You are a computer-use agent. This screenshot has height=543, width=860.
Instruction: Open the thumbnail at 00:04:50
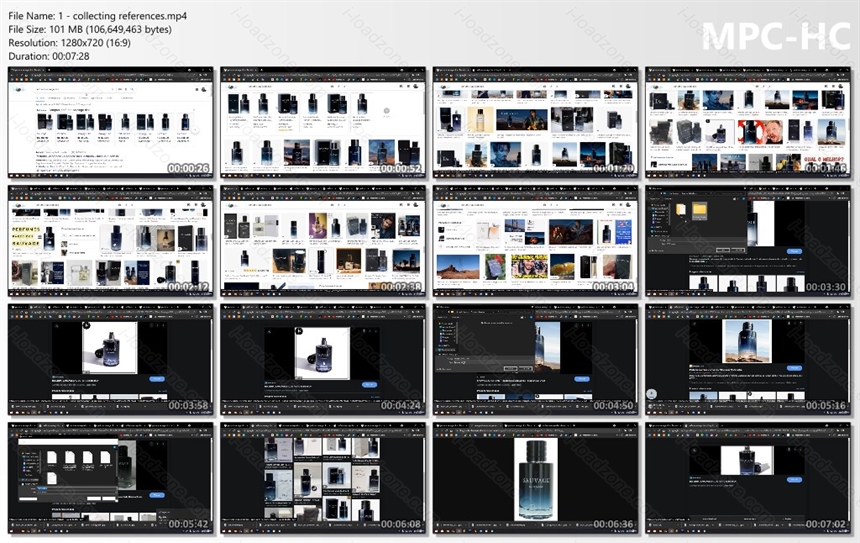pyautogui.click(x=535, y=360)
